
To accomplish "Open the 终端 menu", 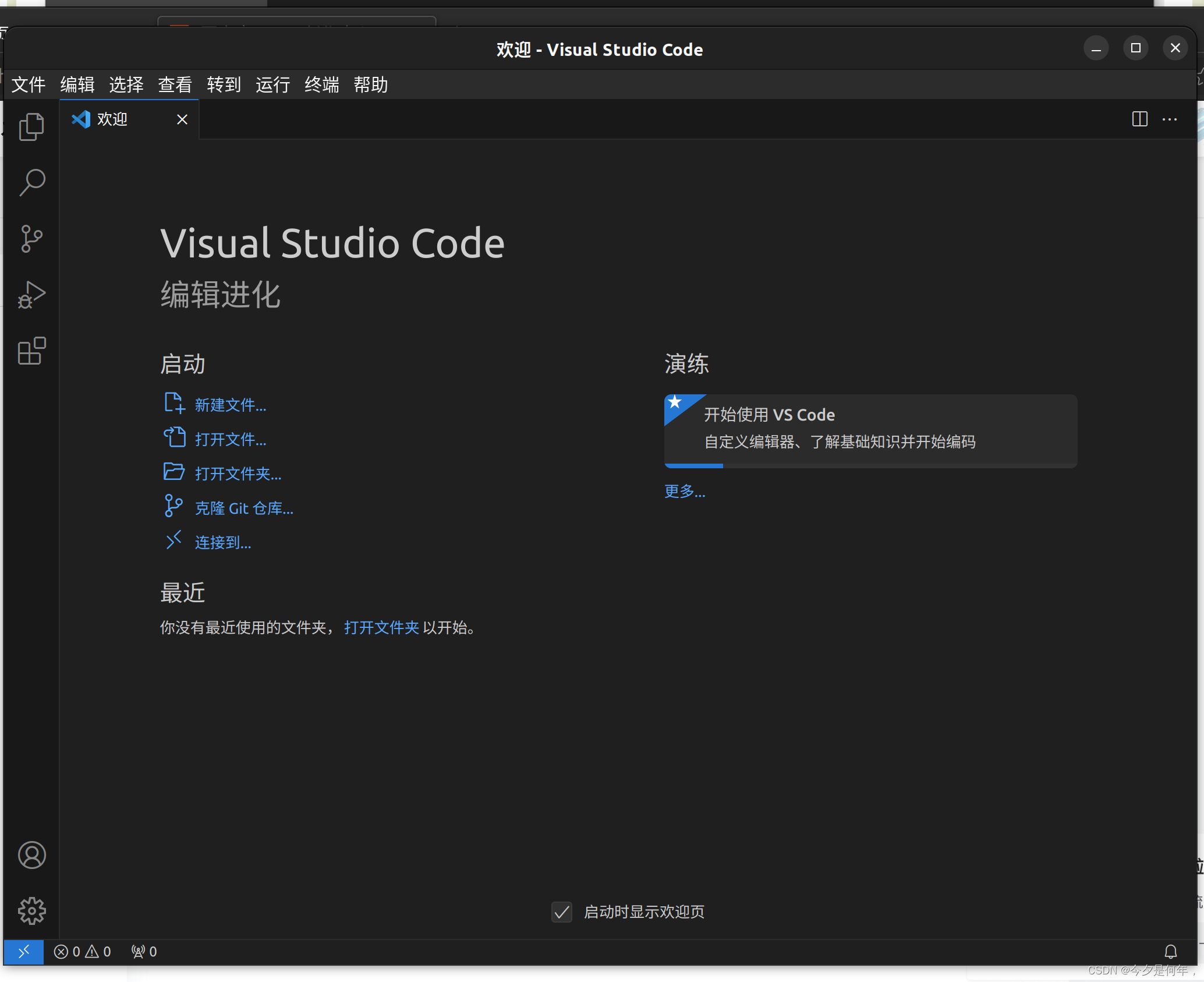I will [x=321, y=85].
